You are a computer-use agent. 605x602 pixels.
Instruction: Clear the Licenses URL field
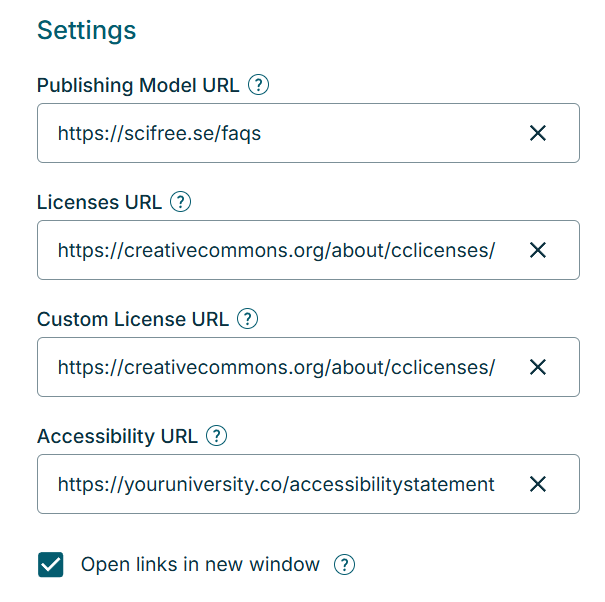click(x=537, y=250)
